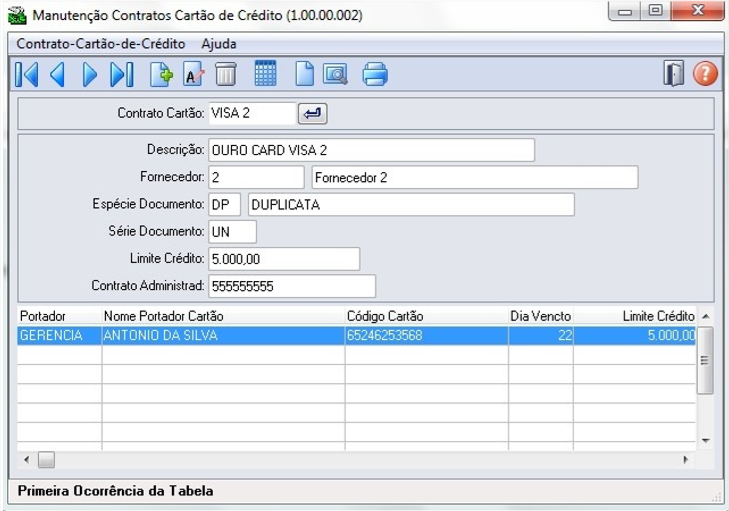The image size is (729, 511).
Task: Edit current record icon
Action: click(193, 74)
